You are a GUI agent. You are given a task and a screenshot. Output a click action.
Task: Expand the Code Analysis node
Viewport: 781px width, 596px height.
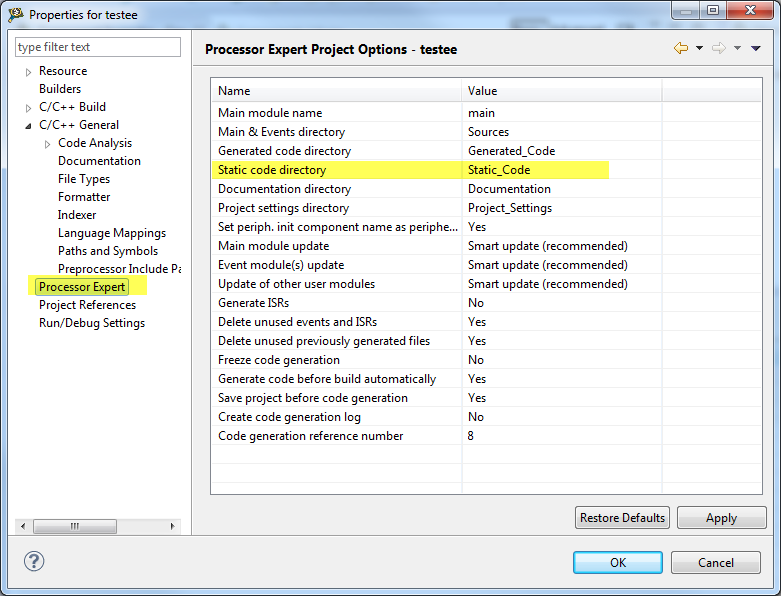(47, 144)
